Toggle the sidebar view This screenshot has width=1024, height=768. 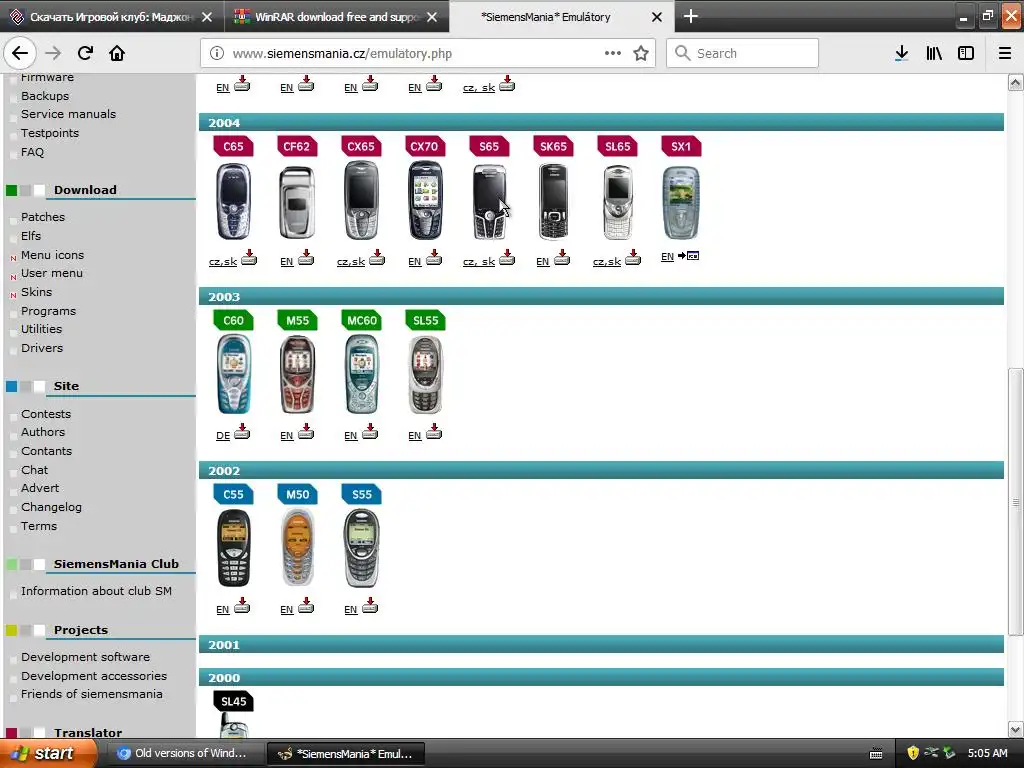point(966,53)
